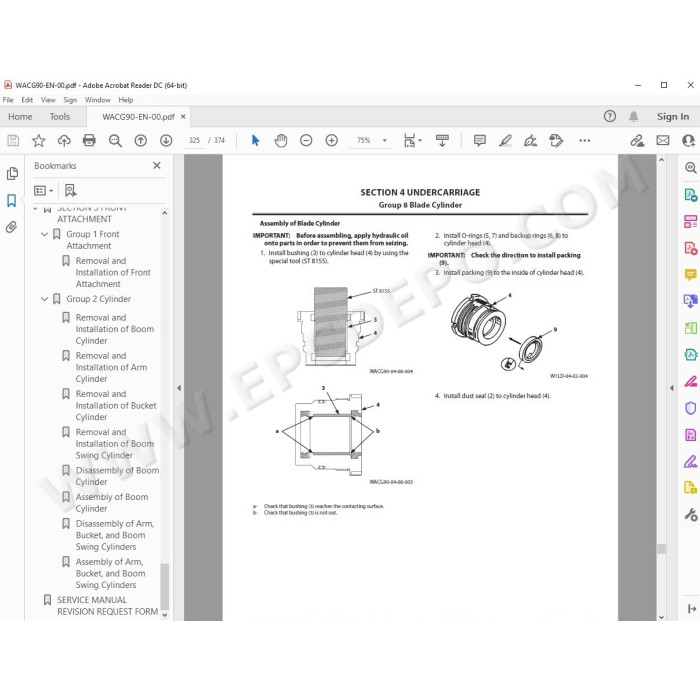Toggle Page Thumbnails panel icon in sidebar
Viewport: 700px width, 700px height.
tap(12, 173)
